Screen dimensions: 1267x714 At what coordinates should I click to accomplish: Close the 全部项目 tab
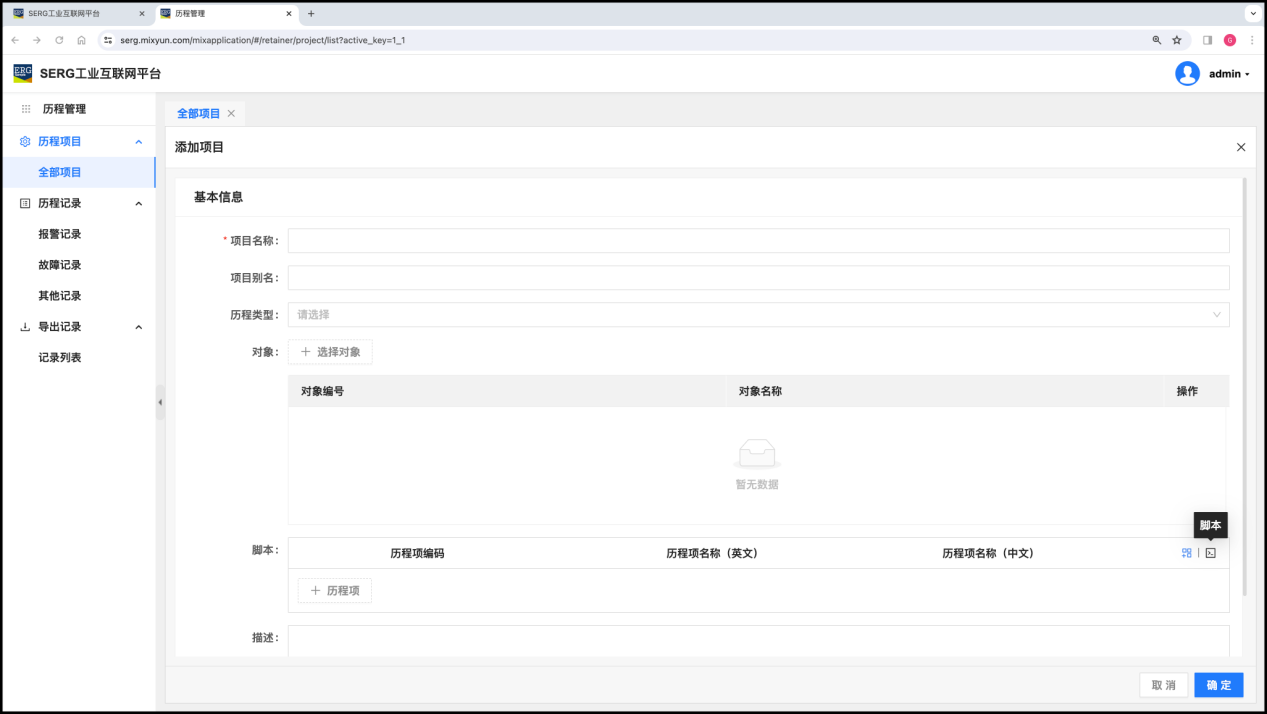tap(231, 114)
